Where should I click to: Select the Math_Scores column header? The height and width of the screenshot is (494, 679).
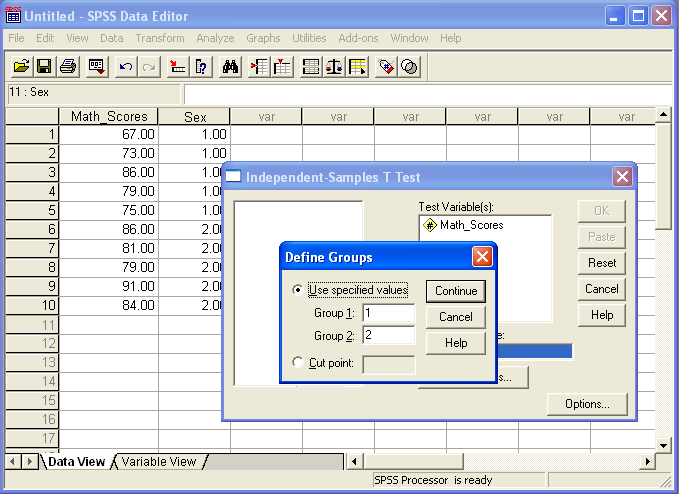[109, 116]
